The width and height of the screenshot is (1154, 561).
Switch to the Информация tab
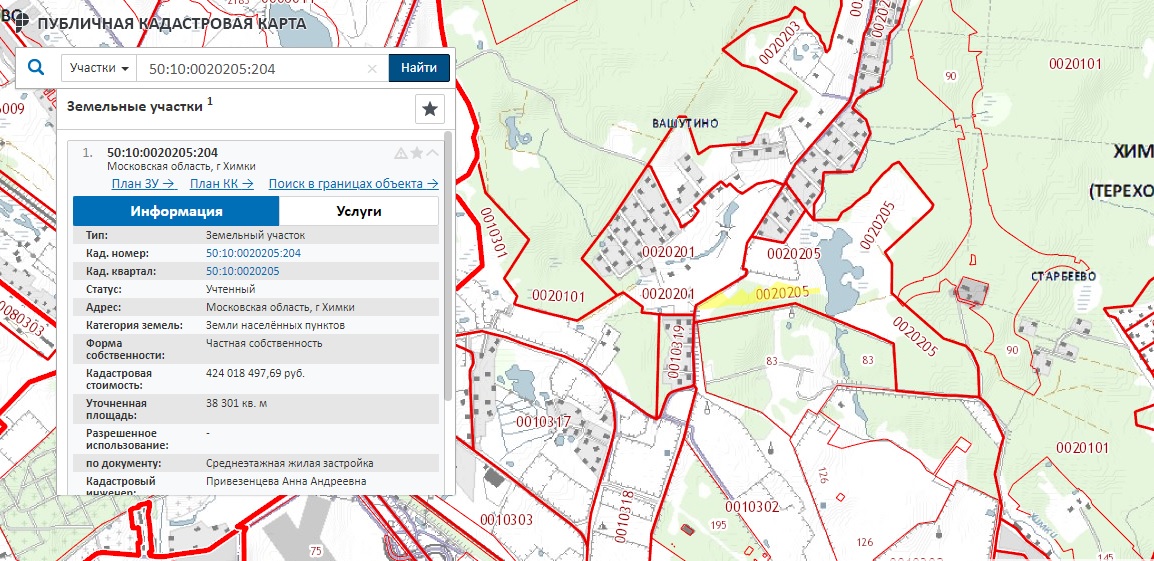(x=176, y=212)
